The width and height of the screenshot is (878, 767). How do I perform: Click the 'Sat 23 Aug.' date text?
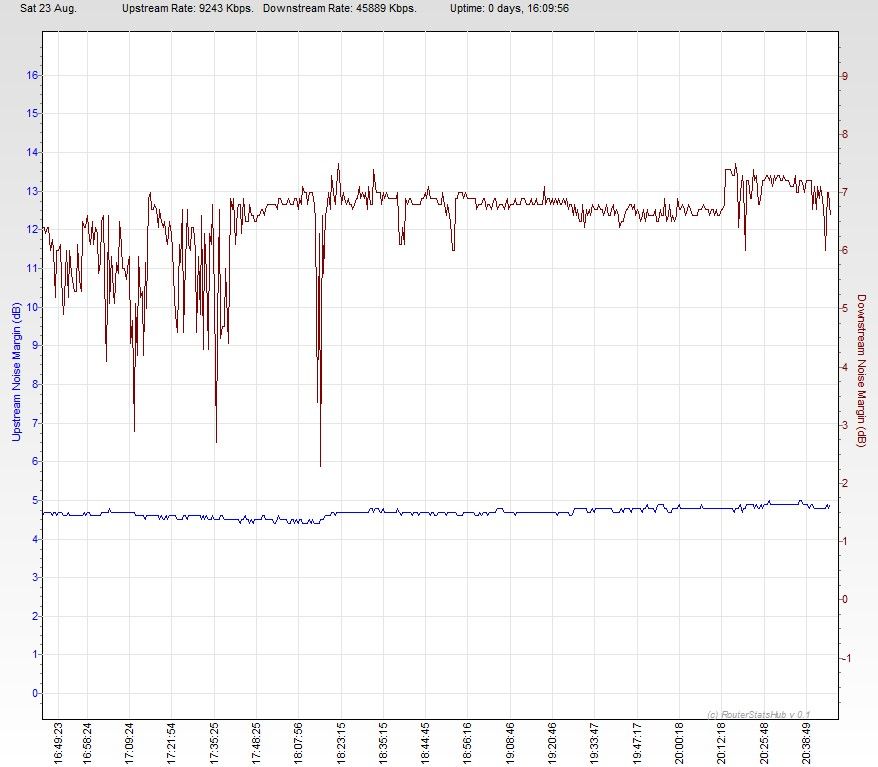[48, 8]
